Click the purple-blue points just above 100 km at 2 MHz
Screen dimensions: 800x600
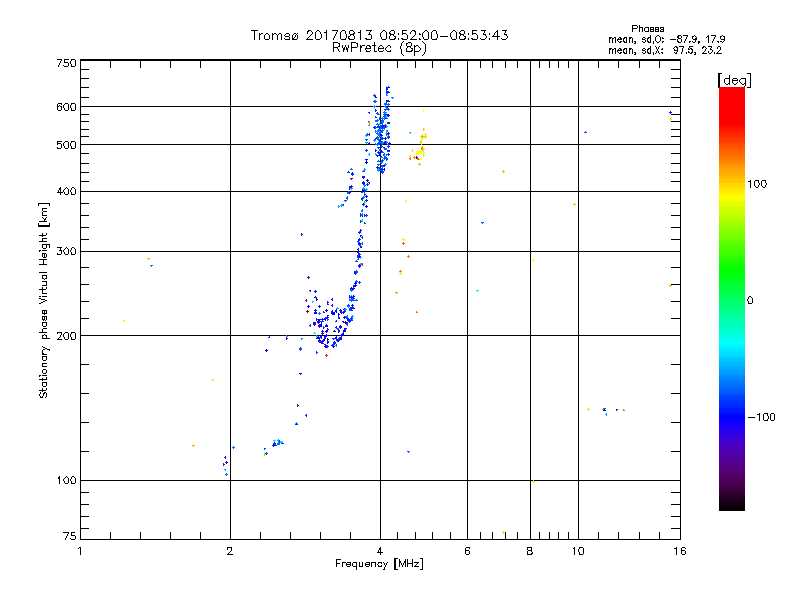(226, 465)
